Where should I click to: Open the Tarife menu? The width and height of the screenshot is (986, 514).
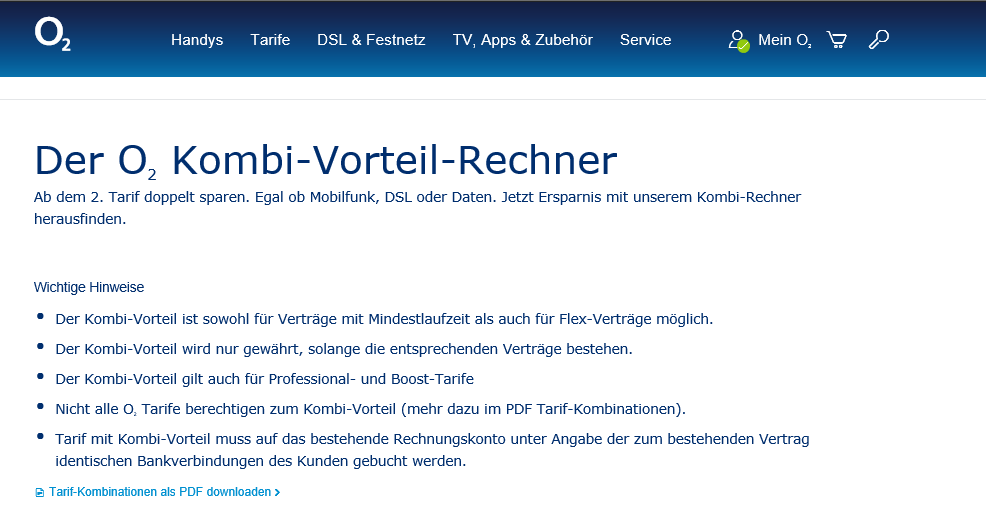[x=270, y=40]
